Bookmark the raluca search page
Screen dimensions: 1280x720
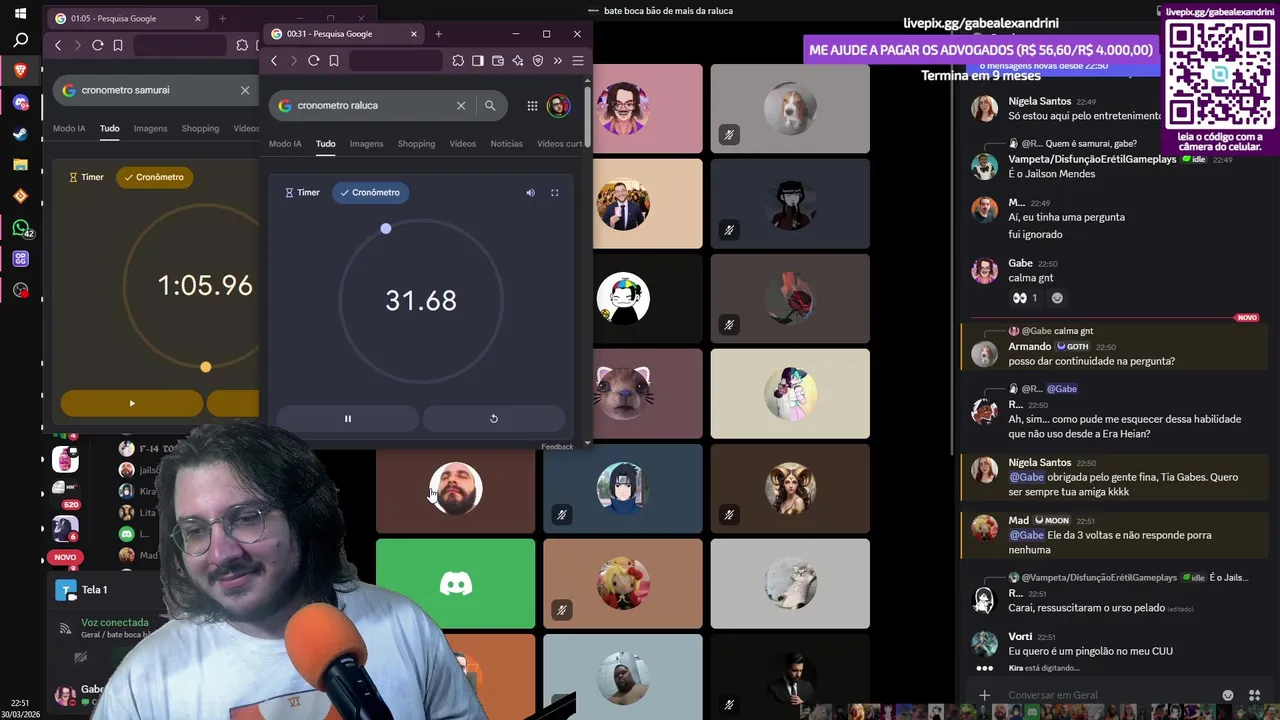pos(334,61)
